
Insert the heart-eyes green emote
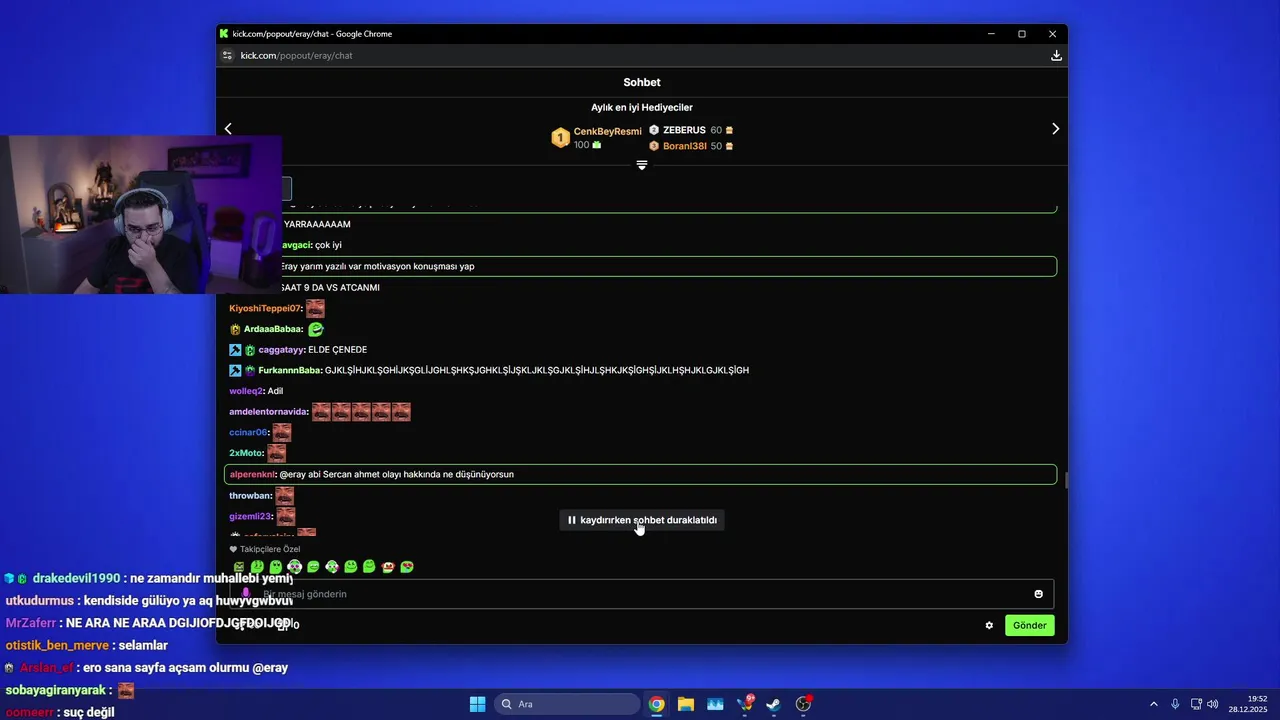point(407,567)
